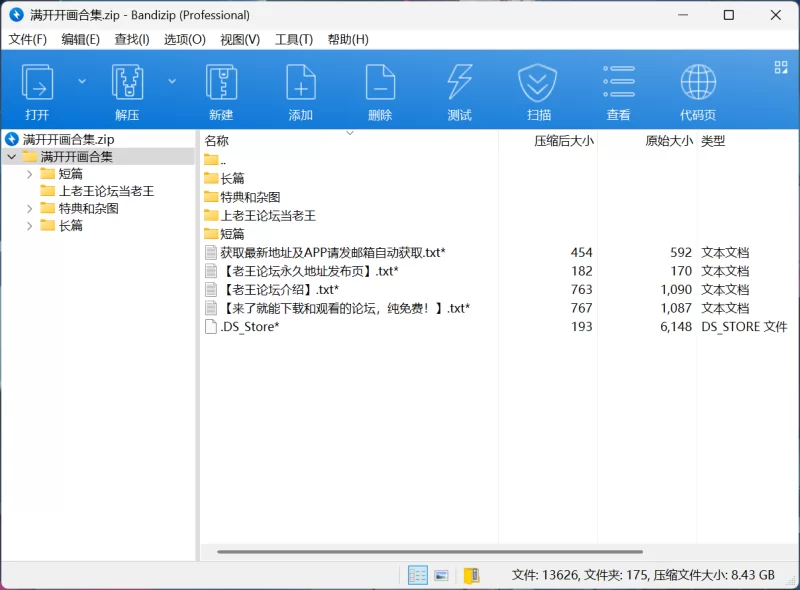Open the 工具(T) menu
This screenshot has height=590, width=800.
(x=293, y=39)
